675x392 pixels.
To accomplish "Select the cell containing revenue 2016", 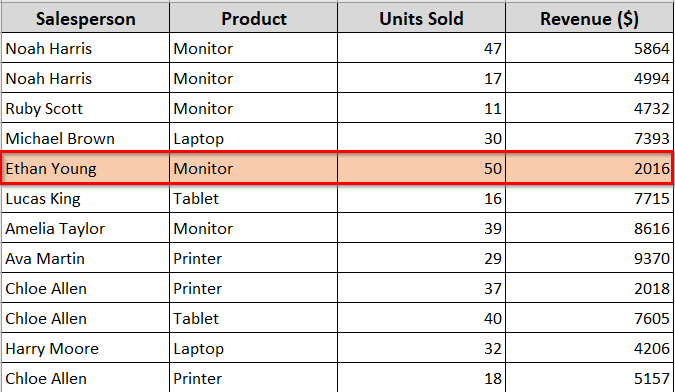I will (x=589, y=168).
